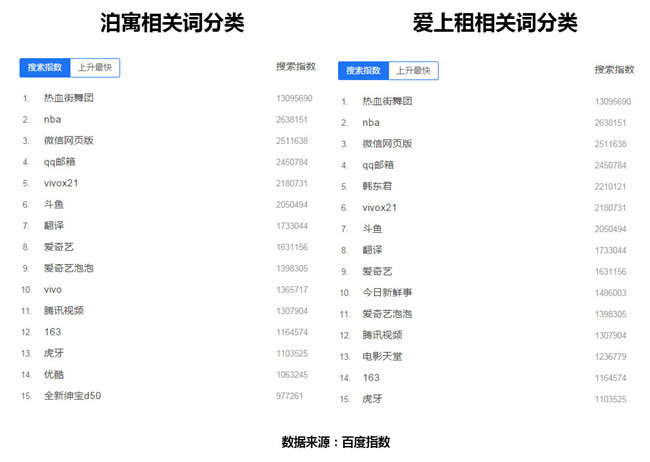The width and height of the screenshot is (650, 462).
Task: Click qq邮箱 in 爱上租 list
Action: [x=378, y=165]
